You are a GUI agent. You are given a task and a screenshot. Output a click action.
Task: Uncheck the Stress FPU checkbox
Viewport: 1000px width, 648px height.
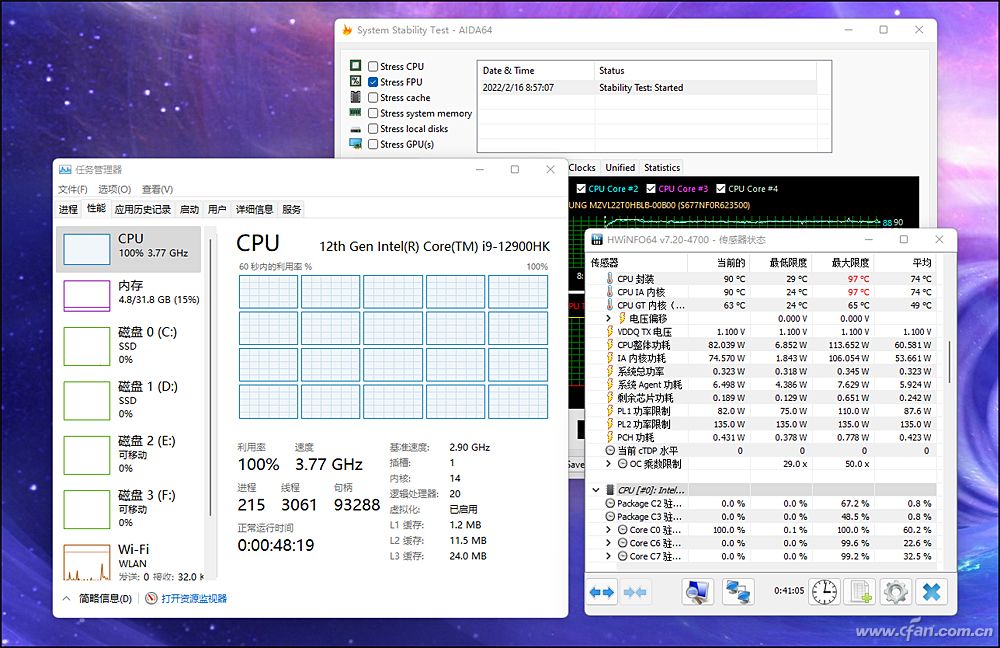pyautogui.click(x=373, y=82)
